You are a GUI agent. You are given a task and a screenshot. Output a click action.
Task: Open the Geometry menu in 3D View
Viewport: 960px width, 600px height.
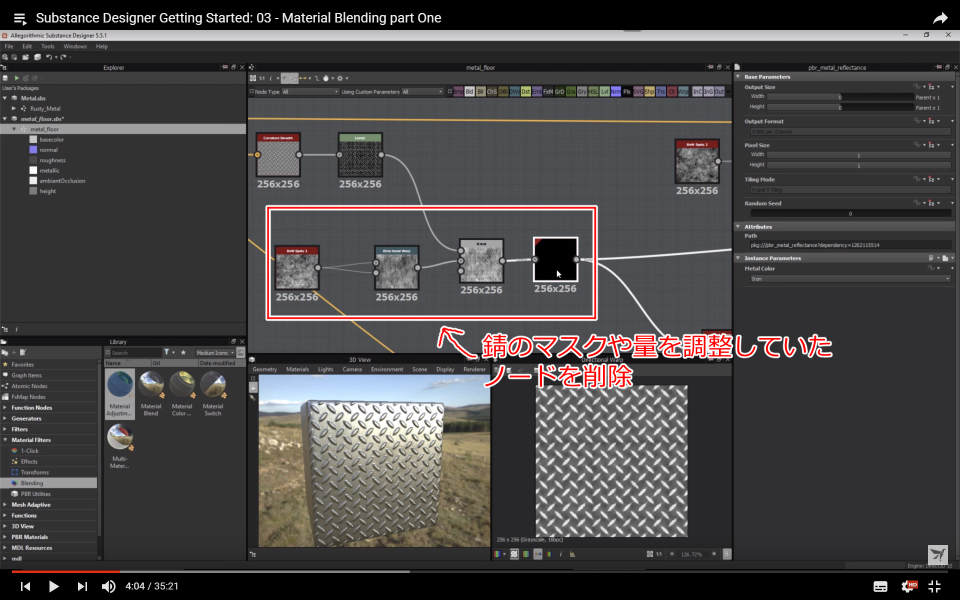click(264, 369)
